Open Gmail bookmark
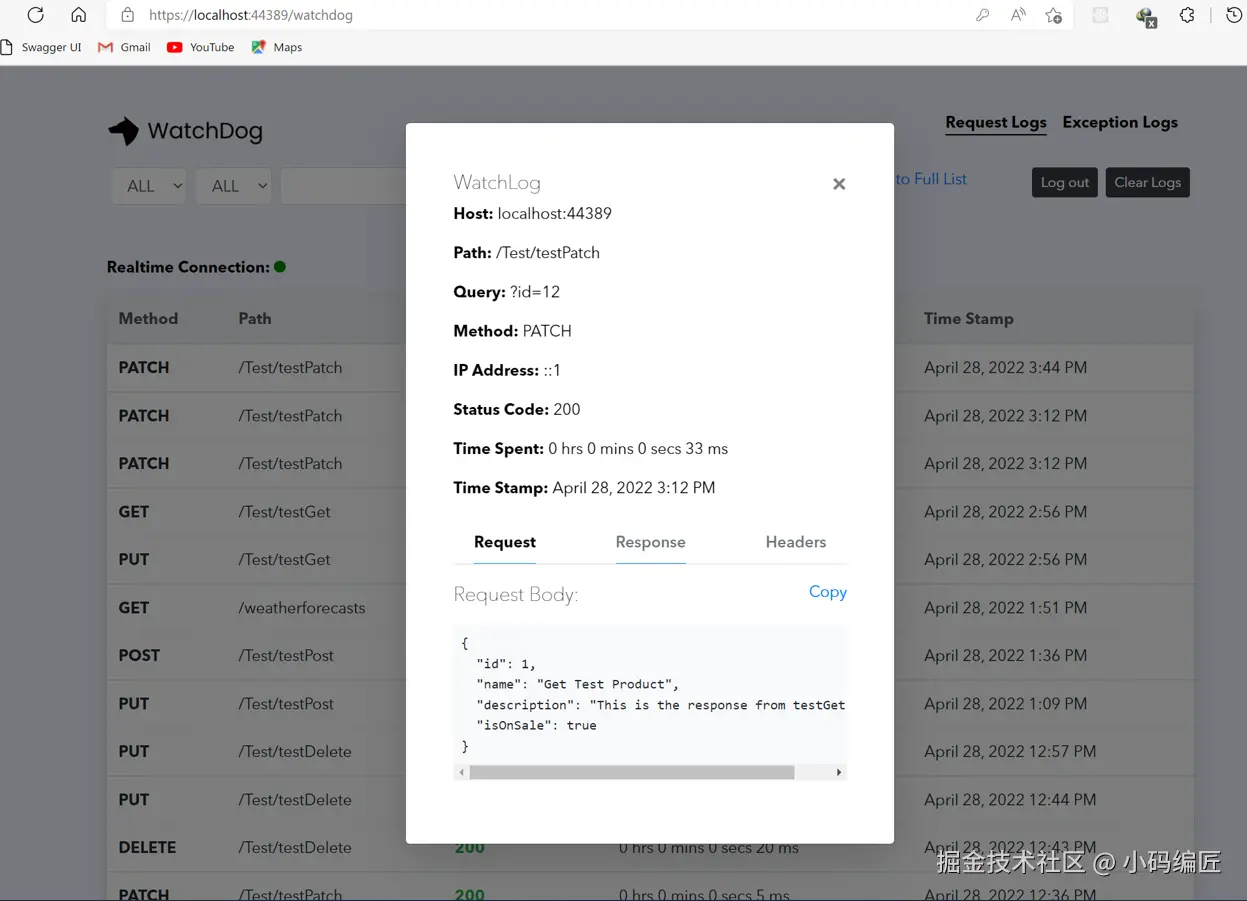 [x=124, y=47]
